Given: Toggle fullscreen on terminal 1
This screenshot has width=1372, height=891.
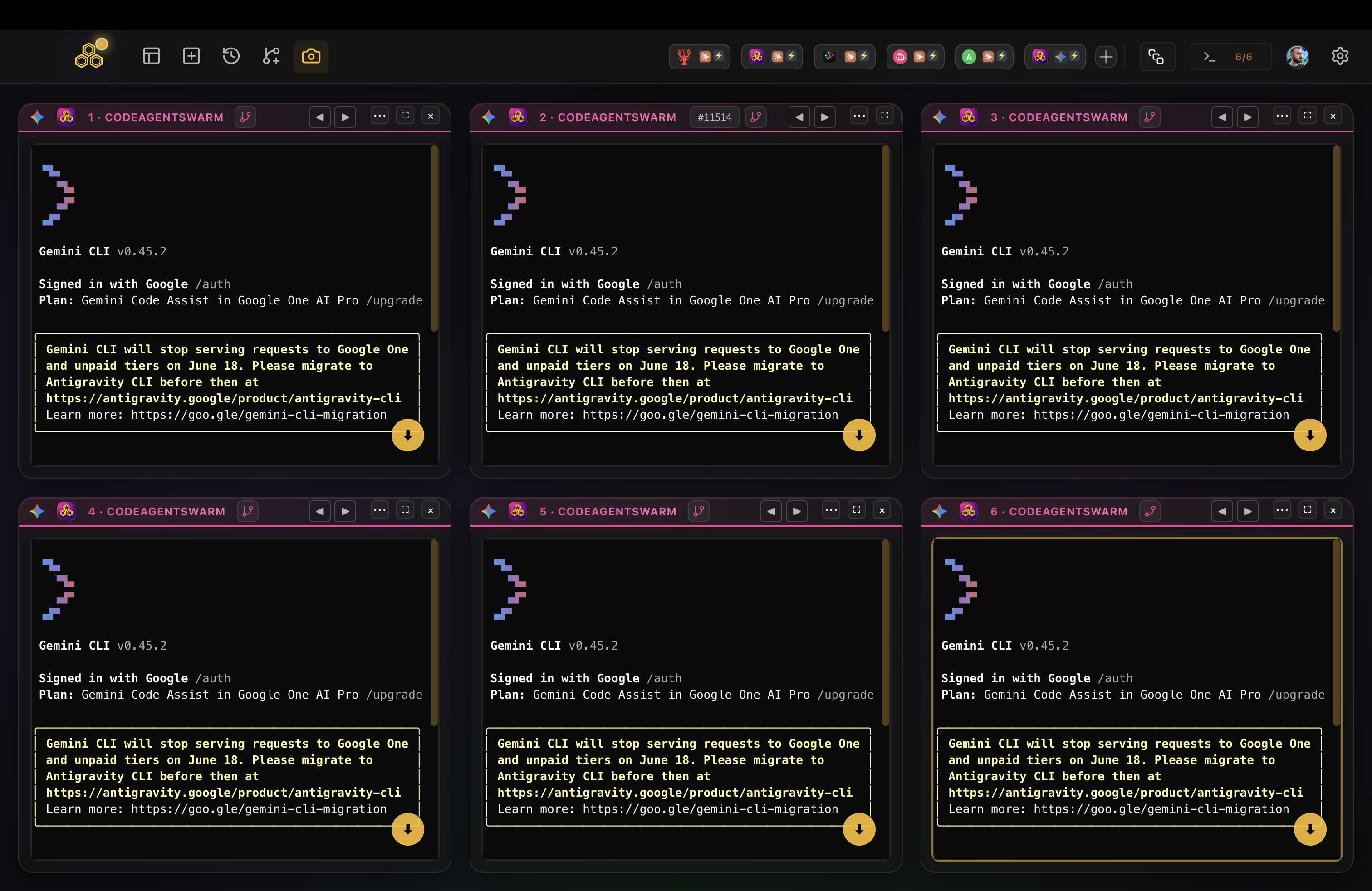Looking at the screenshot, I should (x=405, y=116).
